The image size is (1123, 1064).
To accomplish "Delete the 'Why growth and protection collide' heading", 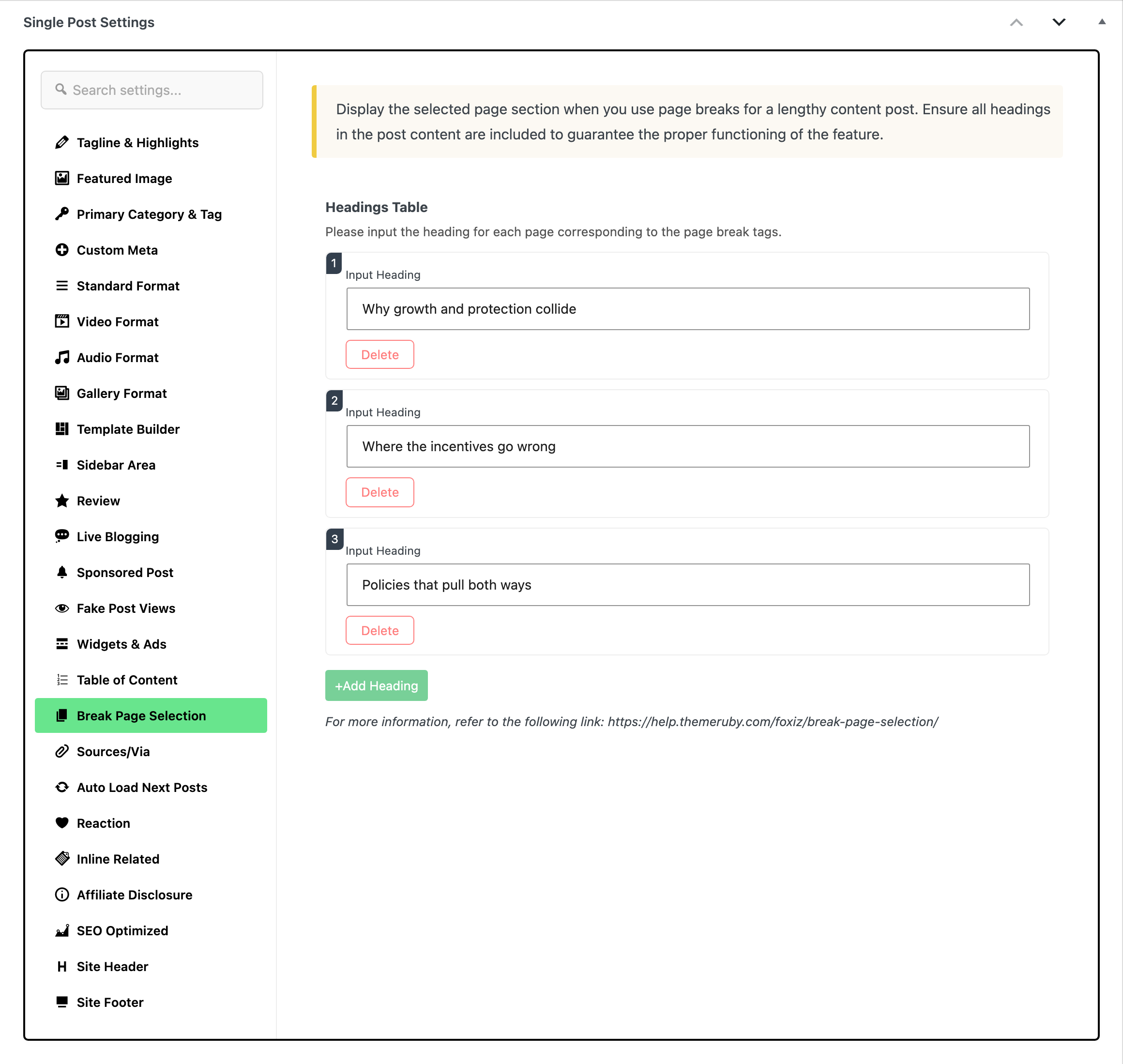I will click(x=380, y=354).
